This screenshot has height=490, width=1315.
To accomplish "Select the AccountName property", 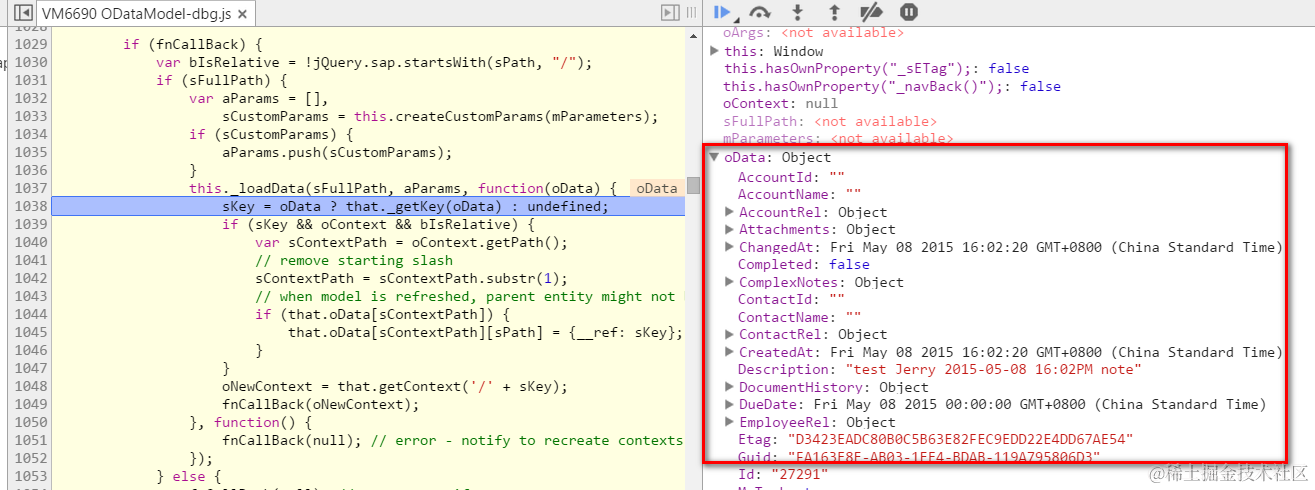I will 799,194.
